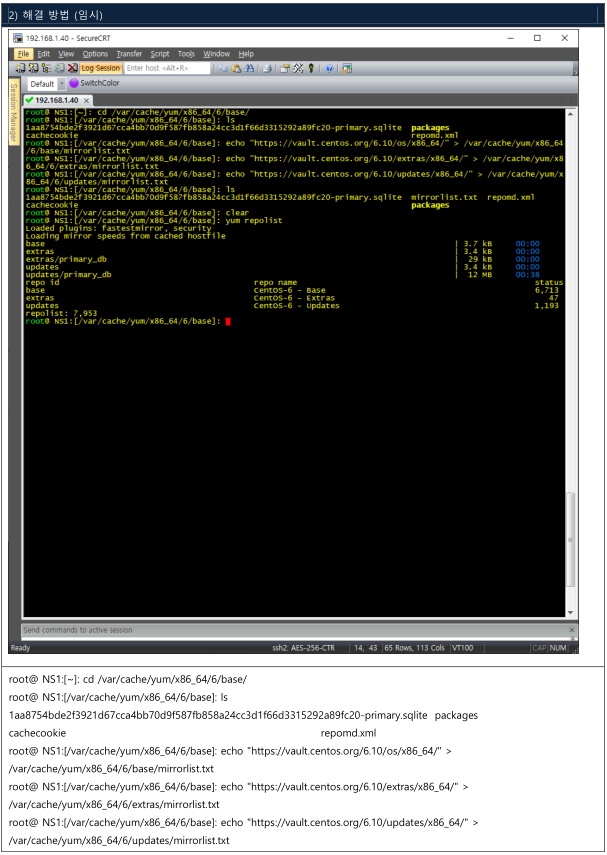
Task: Click the purple SwitchColor button
Action: (94, 84)
